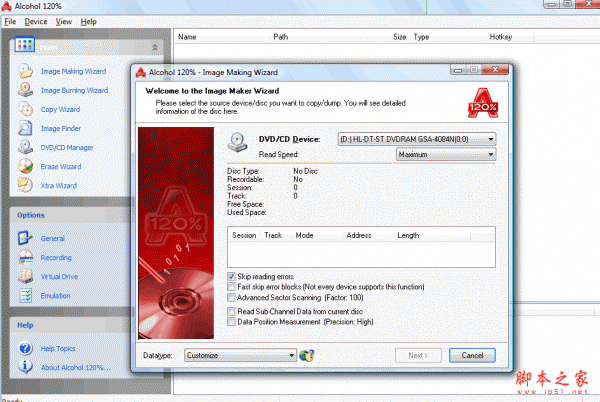
Task: Open About Alcohol 120% link
Action: [x=75, y=368]
